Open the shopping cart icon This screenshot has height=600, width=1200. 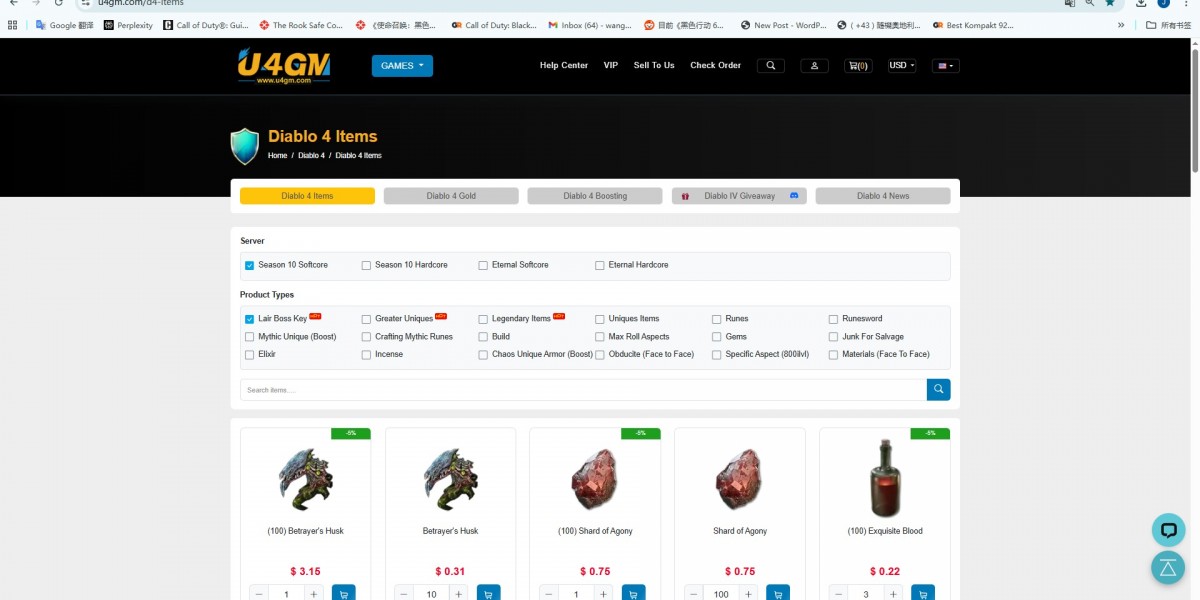point(858,66)
